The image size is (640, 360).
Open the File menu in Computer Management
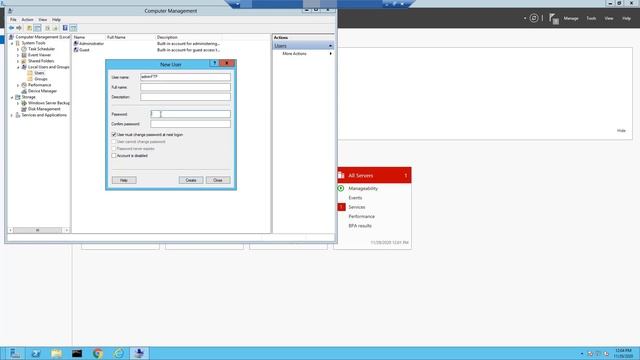(x=13, y=20)
